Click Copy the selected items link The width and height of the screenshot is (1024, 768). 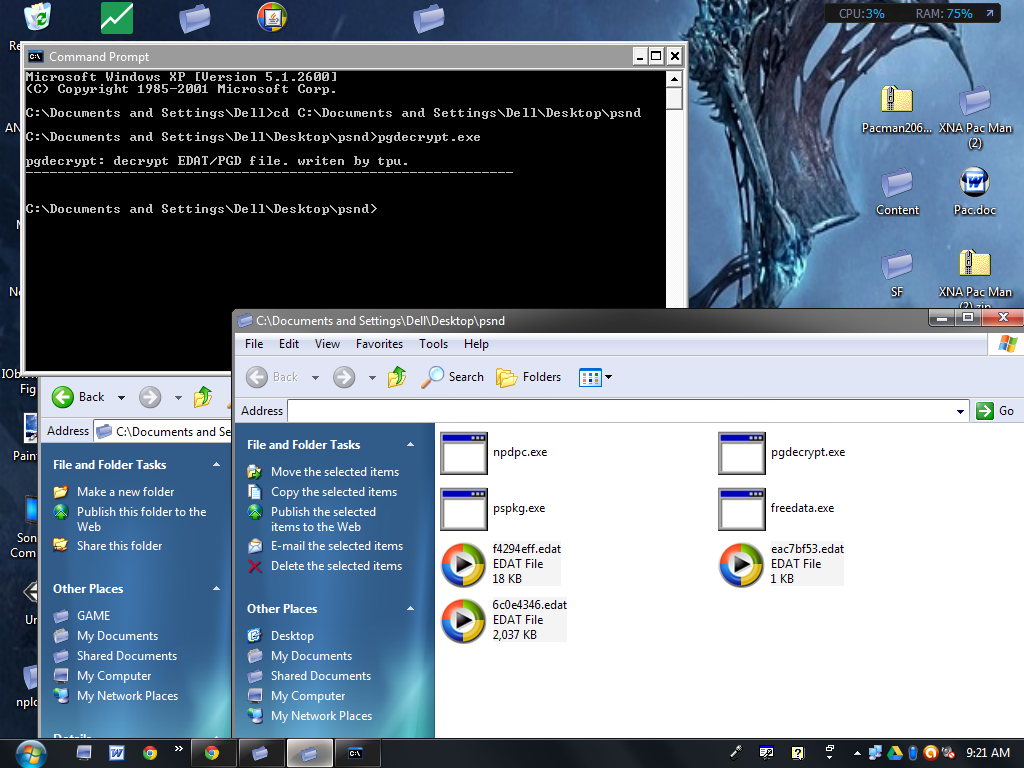click(x=334, y=492)
